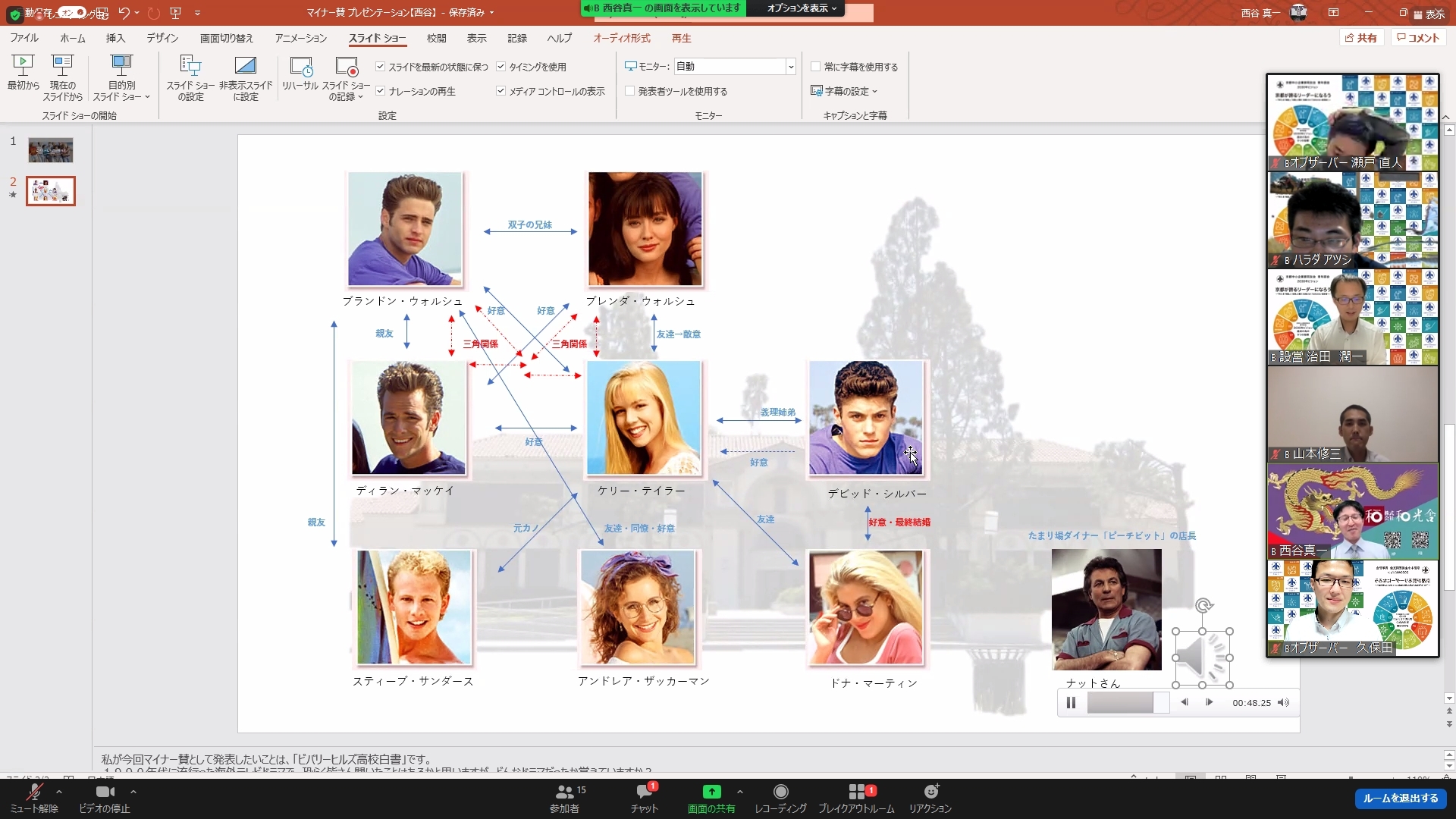Open the デザイン tab
The width and height of the screenshot is (1456, 819).
pyautogui.click(x=162, y=38)
